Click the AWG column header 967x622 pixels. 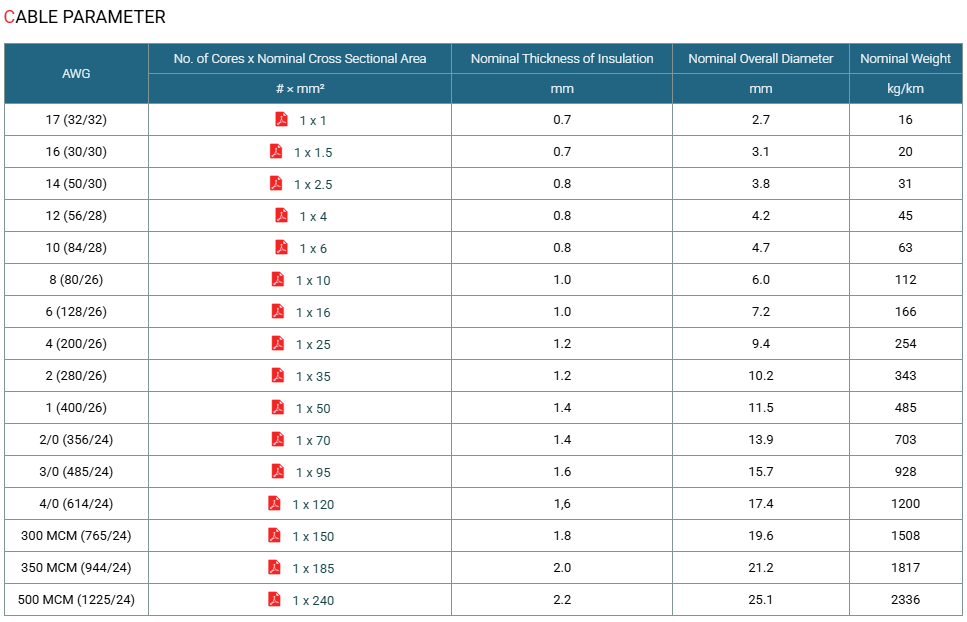(x=76, y=73)
